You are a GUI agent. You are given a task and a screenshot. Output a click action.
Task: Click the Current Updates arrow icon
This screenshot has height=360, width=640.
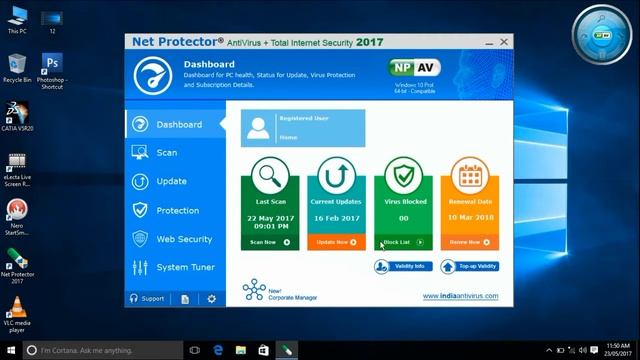point(336,176)
